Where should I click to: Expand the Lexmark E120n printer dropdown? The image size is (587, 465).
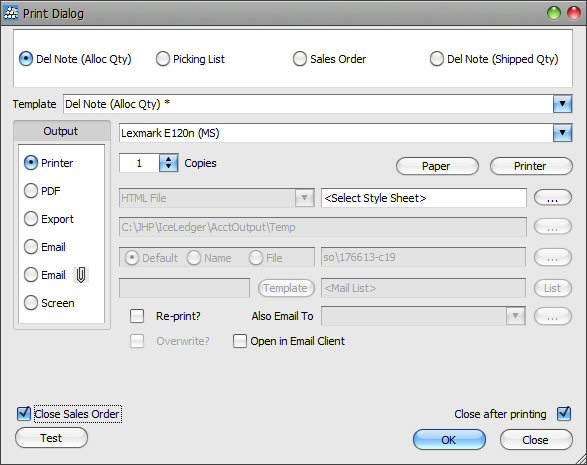pyautogui.click(x=562, y=133)
